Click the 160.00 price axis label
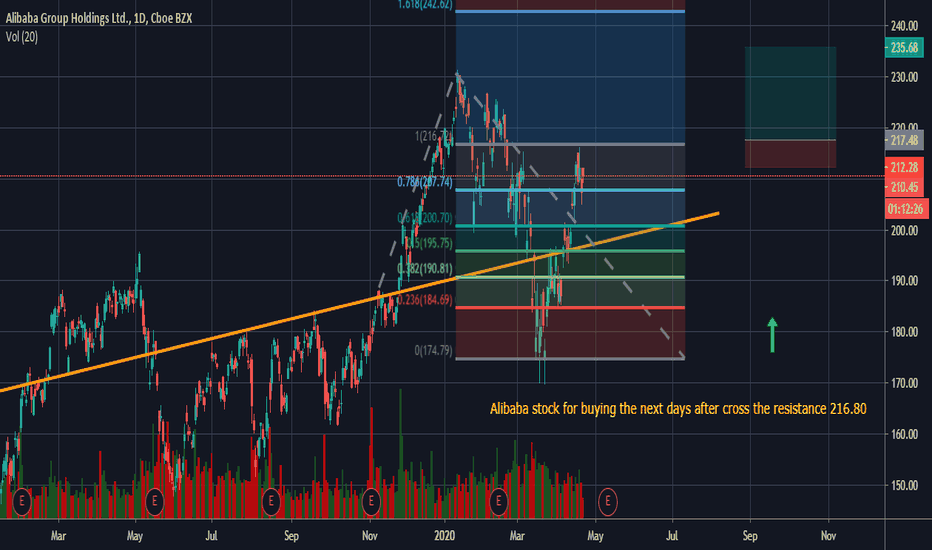 pos(904,434)
